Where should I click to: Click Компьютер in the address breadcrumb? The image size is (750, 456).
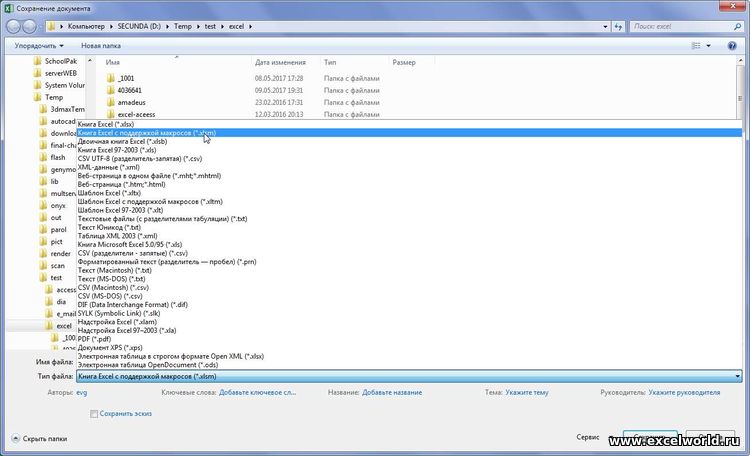click(x=86, y=26)
